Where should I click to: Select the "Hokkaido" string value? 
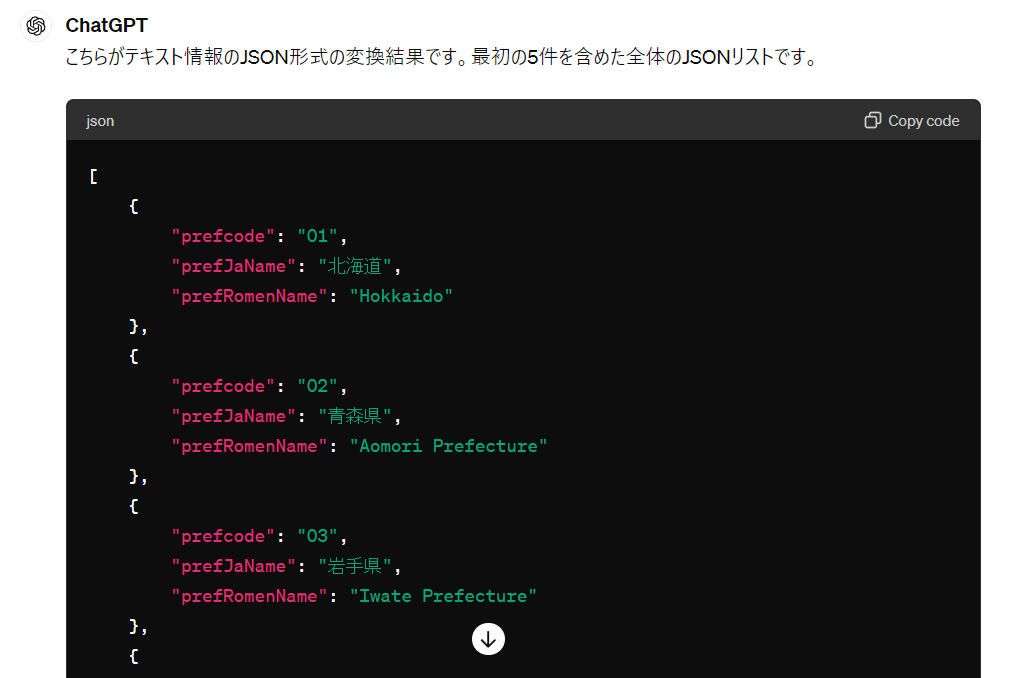click(x=401, y=295)
